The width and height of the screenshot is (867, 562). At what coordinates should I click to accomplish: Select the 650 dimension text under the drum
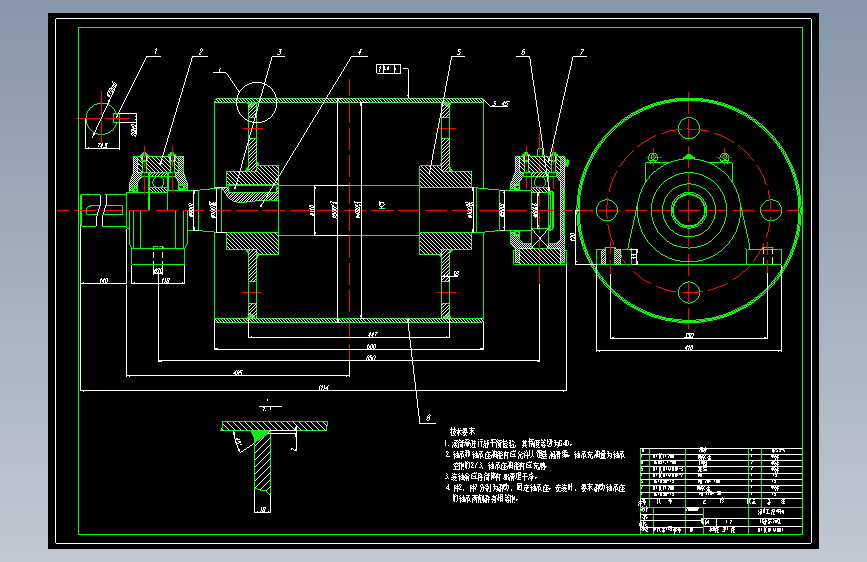[x=371, y=358]
